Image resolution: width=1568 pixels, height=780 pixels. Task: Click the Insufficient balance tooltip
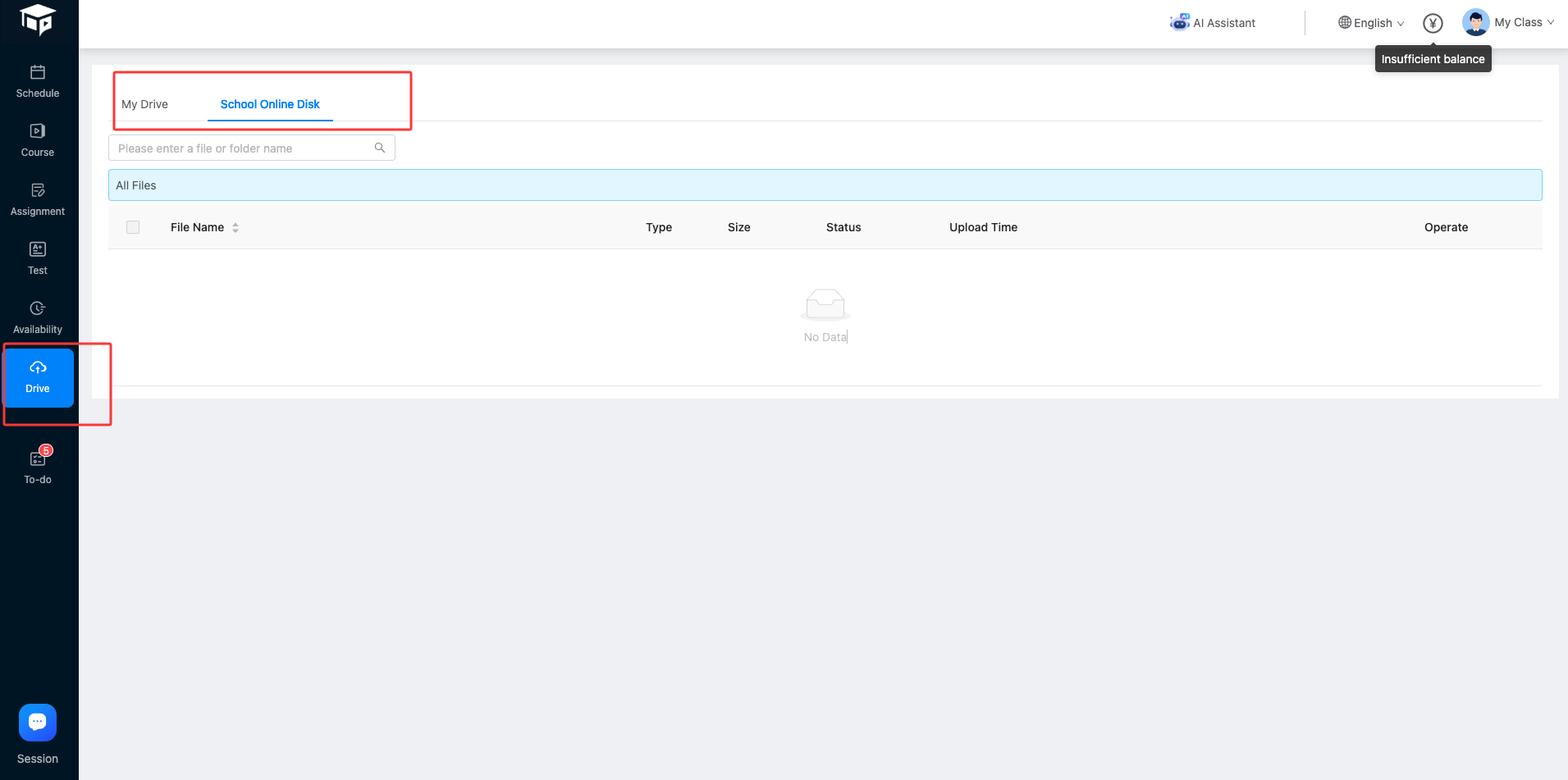point(1432,58)
